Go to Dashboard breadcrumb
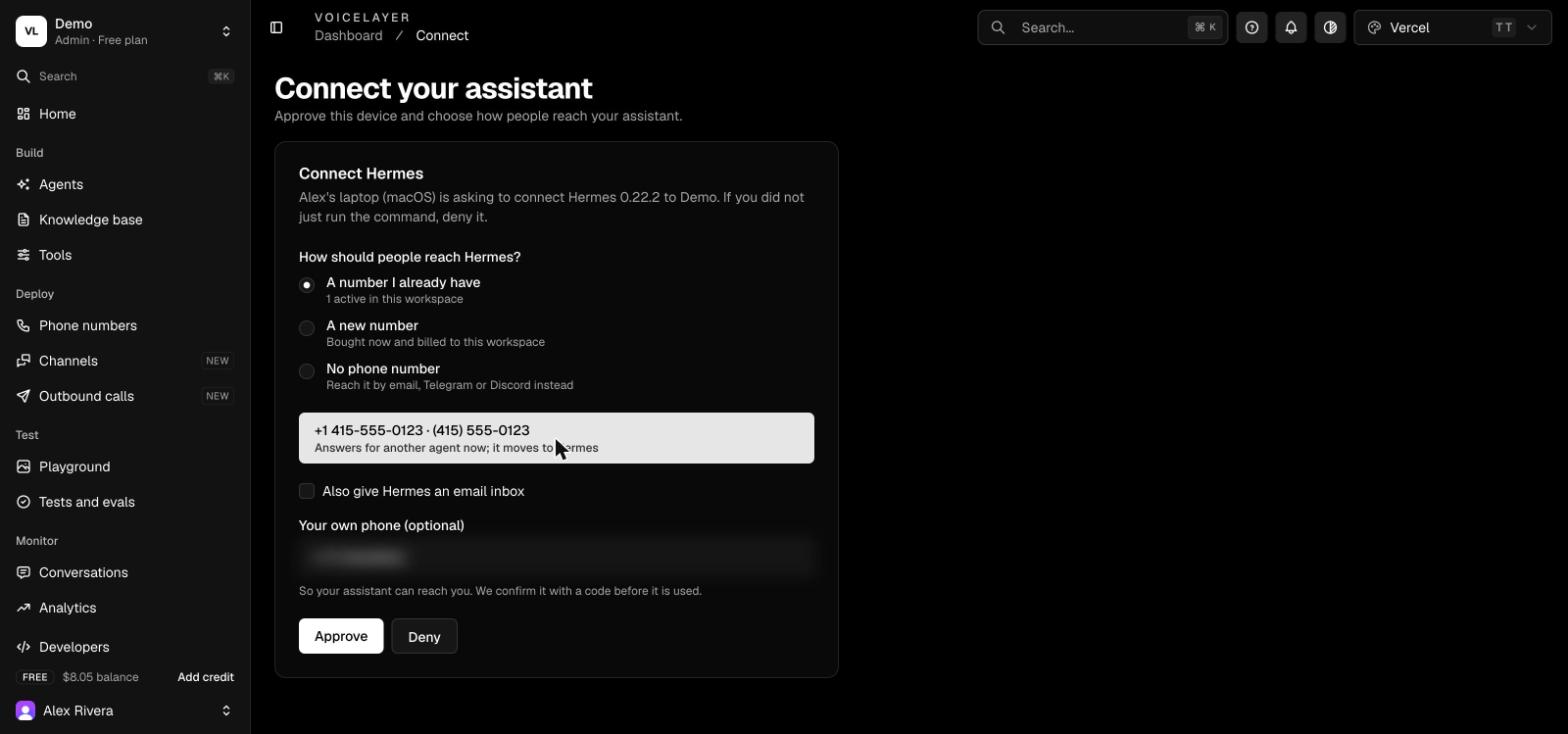This screenshot has width=1568, height=734. point(348,36)
